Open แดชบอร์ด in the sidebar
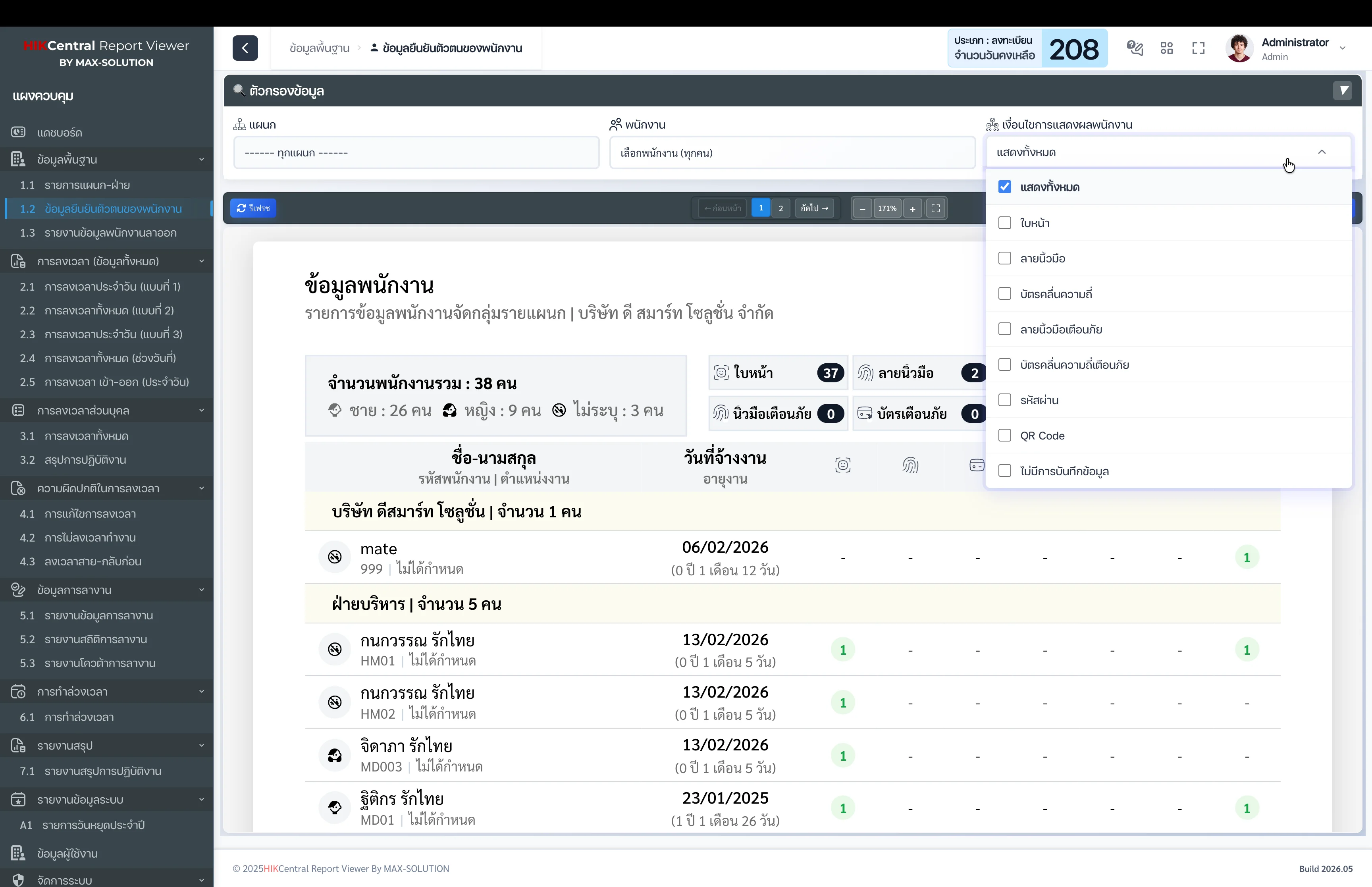 coord(59,133)
